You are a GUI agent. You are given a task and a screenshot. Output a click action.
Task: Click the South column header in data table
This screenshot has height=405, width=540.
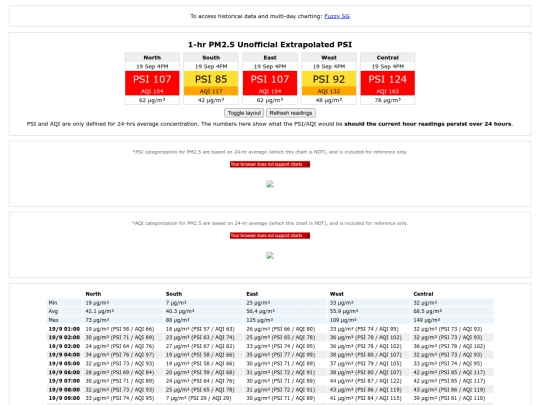tap(174, 294)
